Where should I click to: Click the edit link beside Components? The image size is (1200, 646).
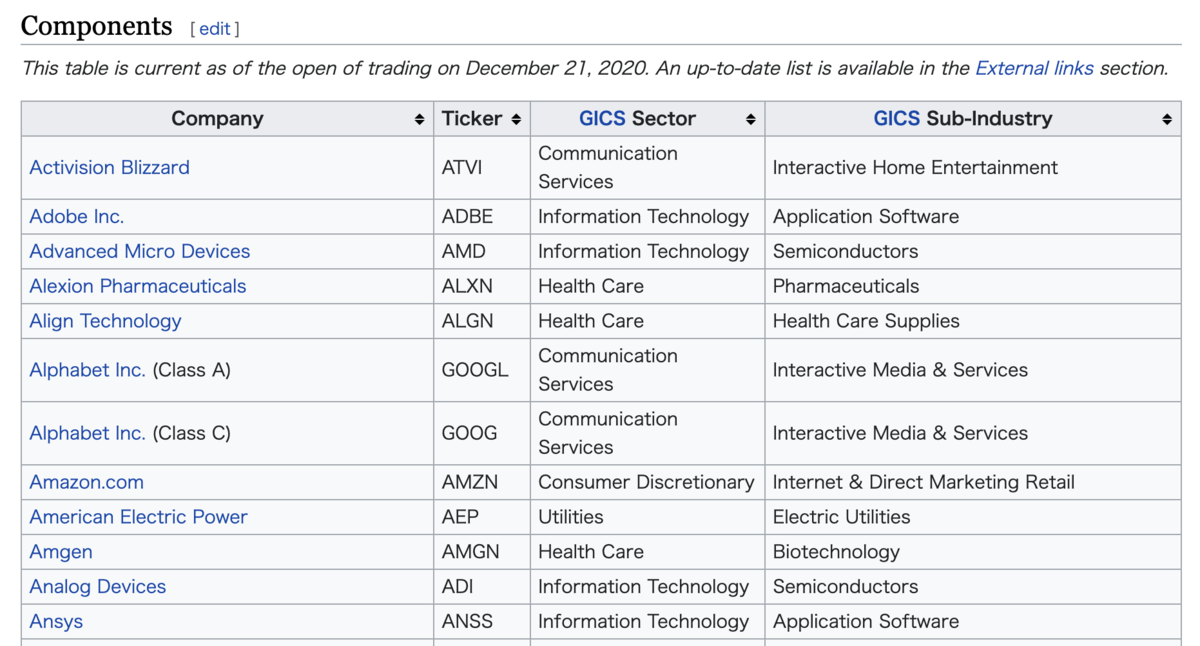coord(215,29)
